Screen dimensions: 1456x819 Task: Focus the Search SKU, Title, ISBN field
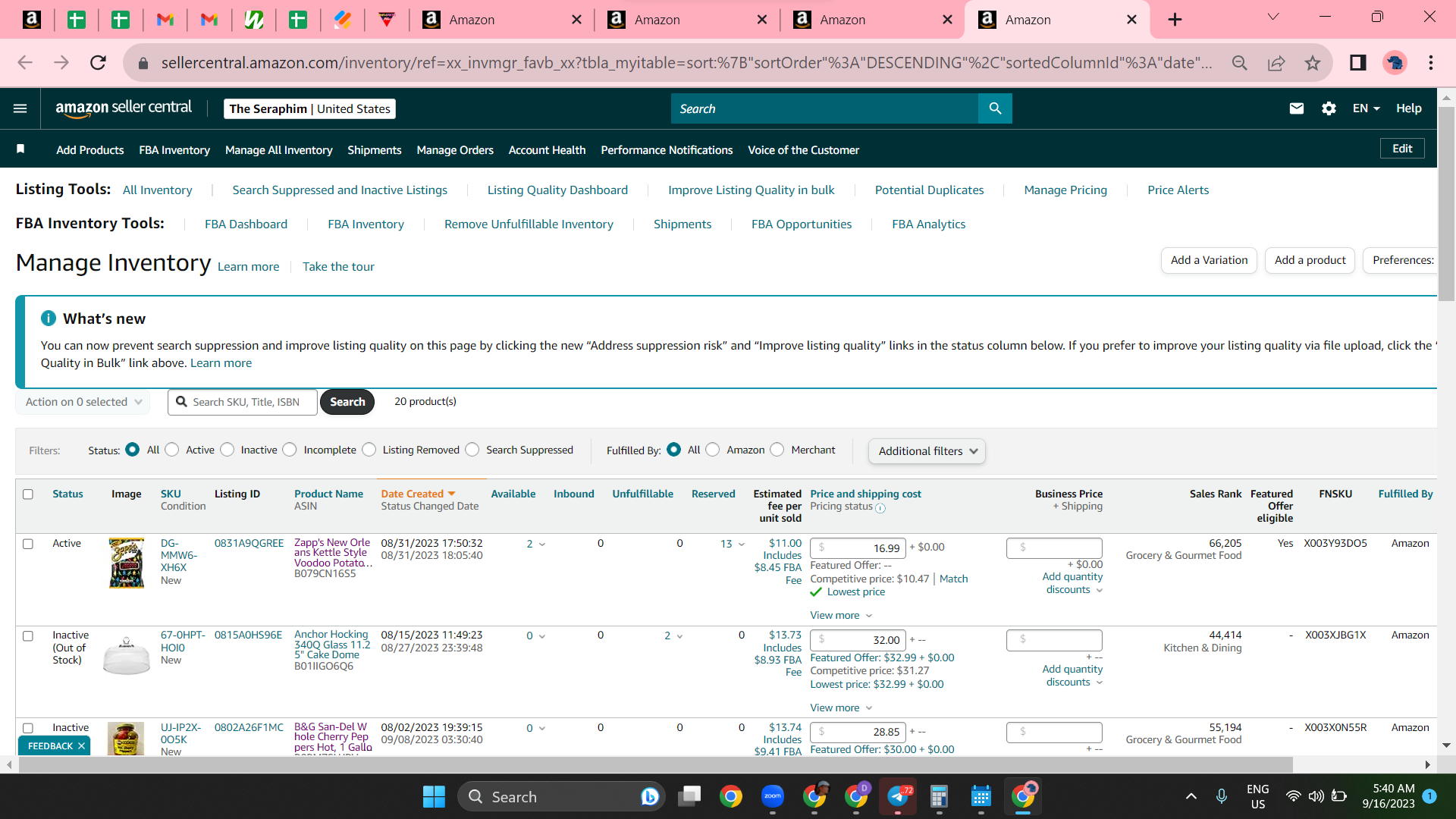pyautogui.click(x=243, y=402)
